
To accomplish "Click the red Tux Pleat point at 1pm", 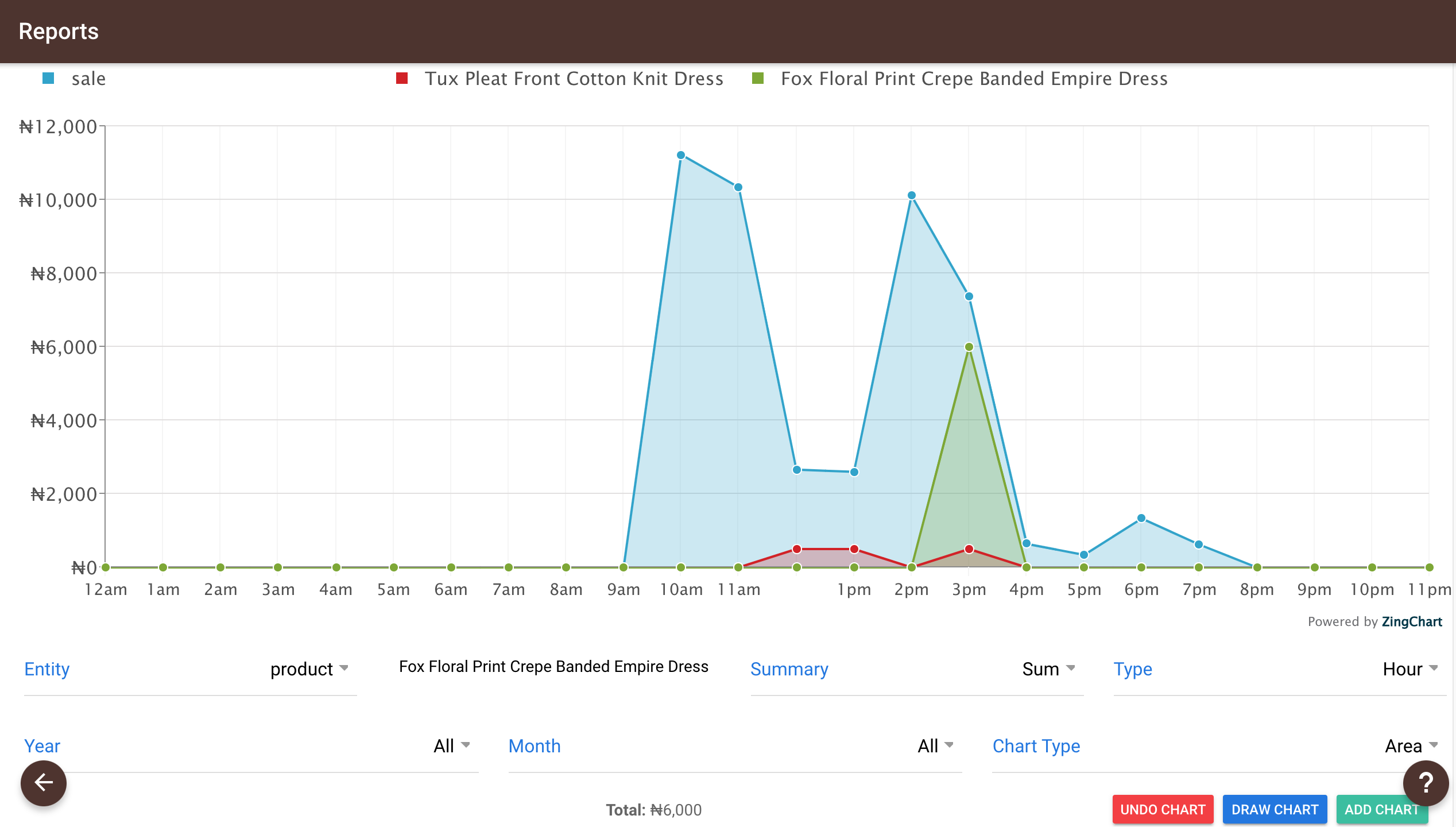I will click(854, 549).
